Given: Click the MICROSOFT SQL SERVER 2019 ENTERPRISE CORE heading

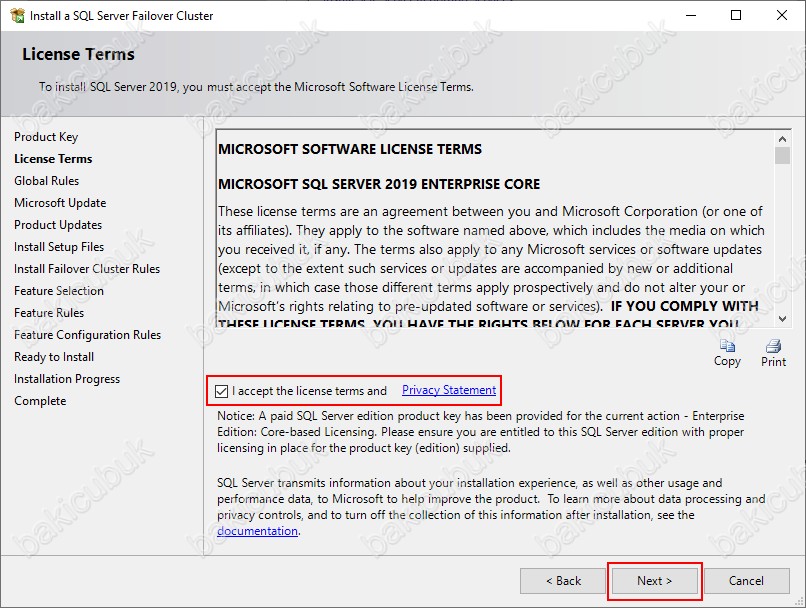Looking at the screenshot, I should coord(379,184).
